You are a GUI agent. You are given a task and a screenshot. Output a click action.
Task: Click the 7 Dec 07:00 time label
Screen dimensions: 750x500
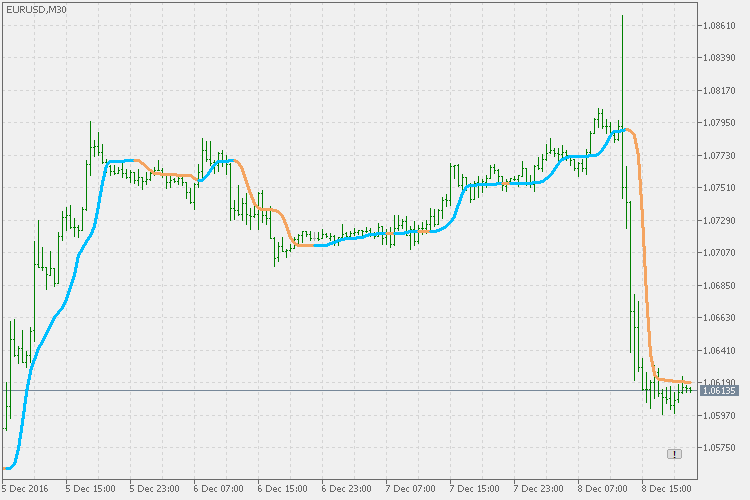click(x=410, y=489)
